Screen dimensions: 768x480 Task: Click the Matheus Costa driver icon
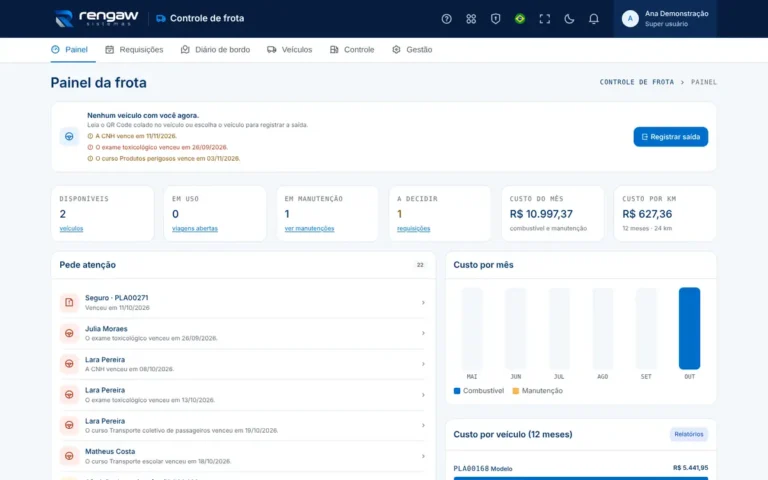(x=69, y=456)
